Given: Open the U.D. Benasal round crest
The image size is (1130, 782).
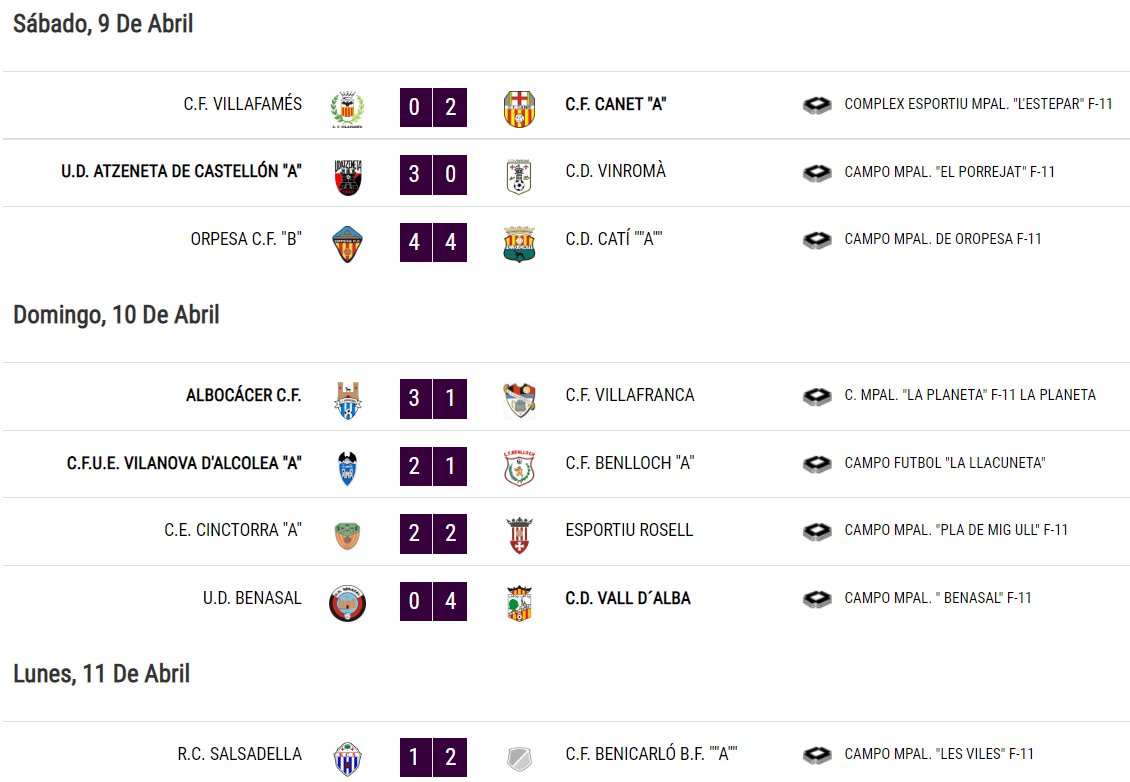Looking at the screenshot, I should 347,603.
